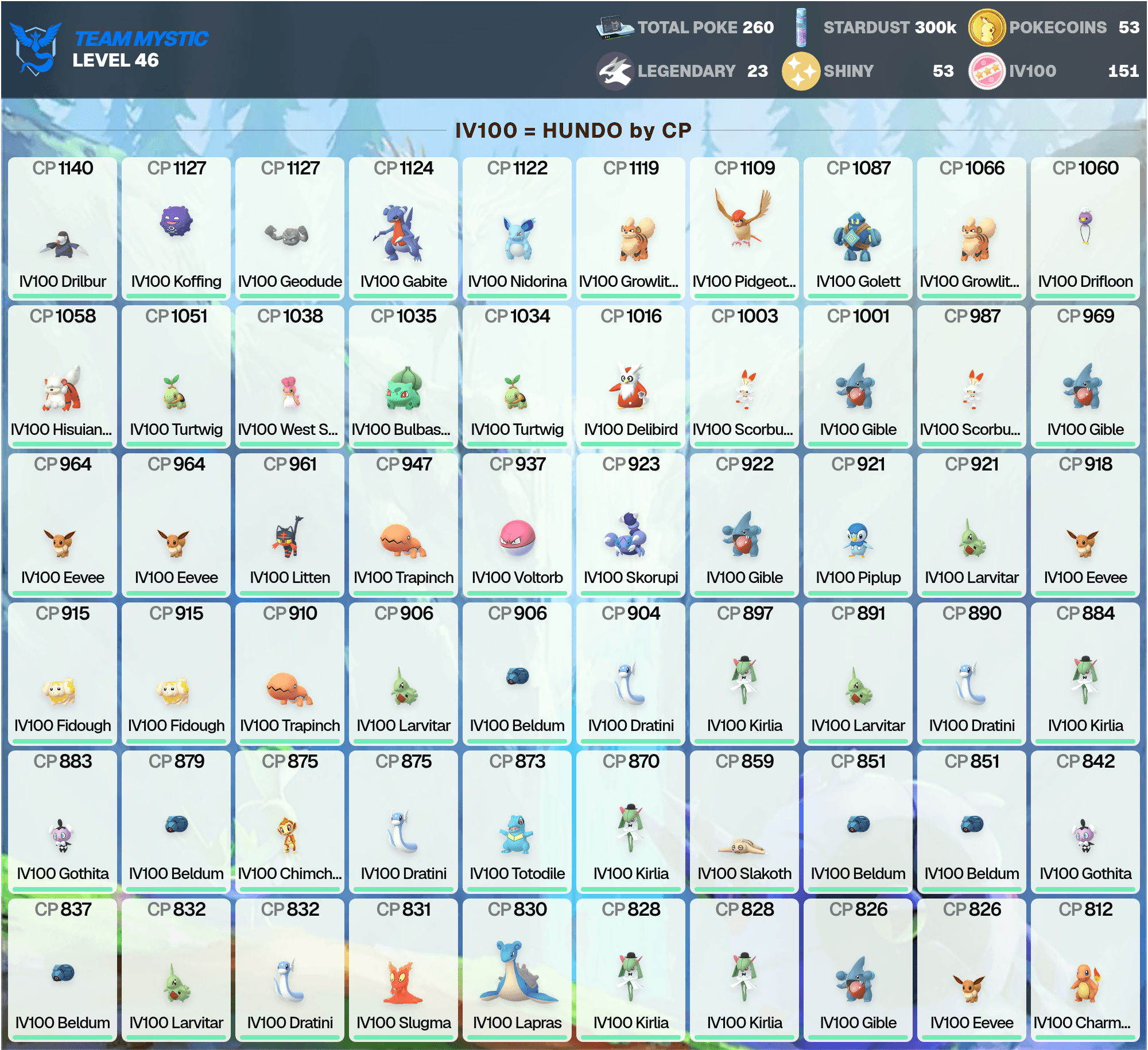
Task: Click the Stardust bottle icon
Action: (x=801, y=28)
